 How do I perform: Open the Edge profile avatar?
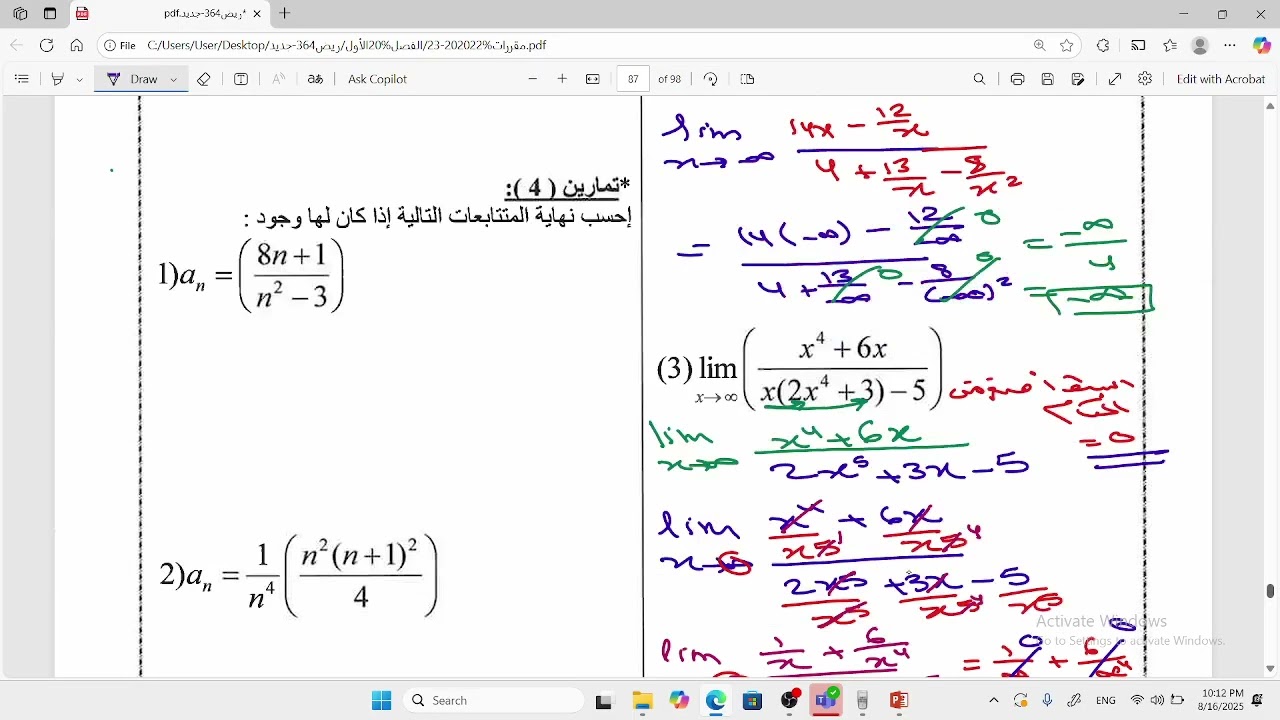(1201, 45)
